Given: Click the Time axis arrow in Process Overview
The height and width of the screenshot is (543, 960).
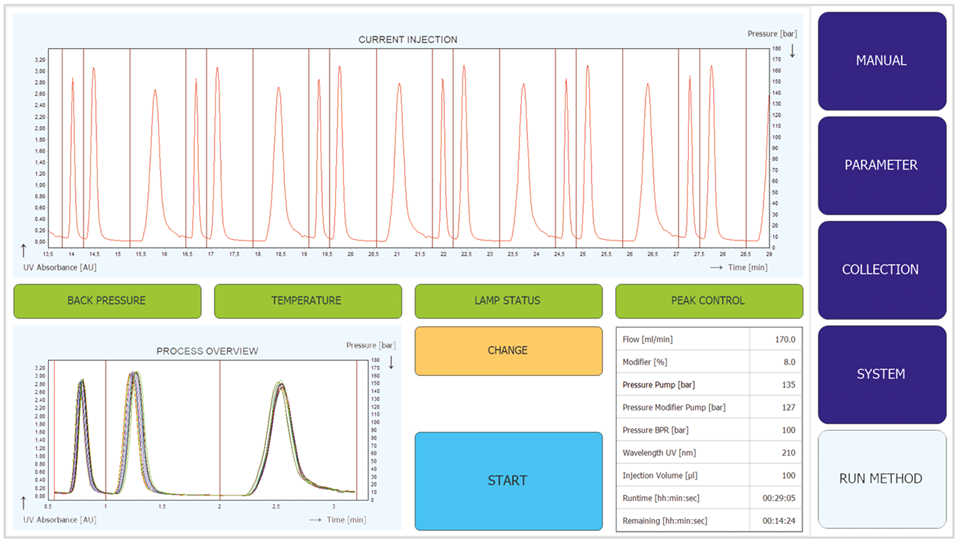Looking at the screenshot, I should tap(315, 520).
